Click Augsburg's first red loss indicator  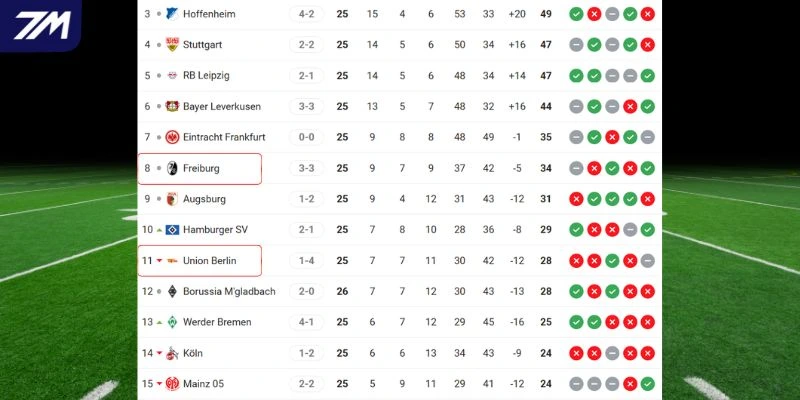[576, 199]
